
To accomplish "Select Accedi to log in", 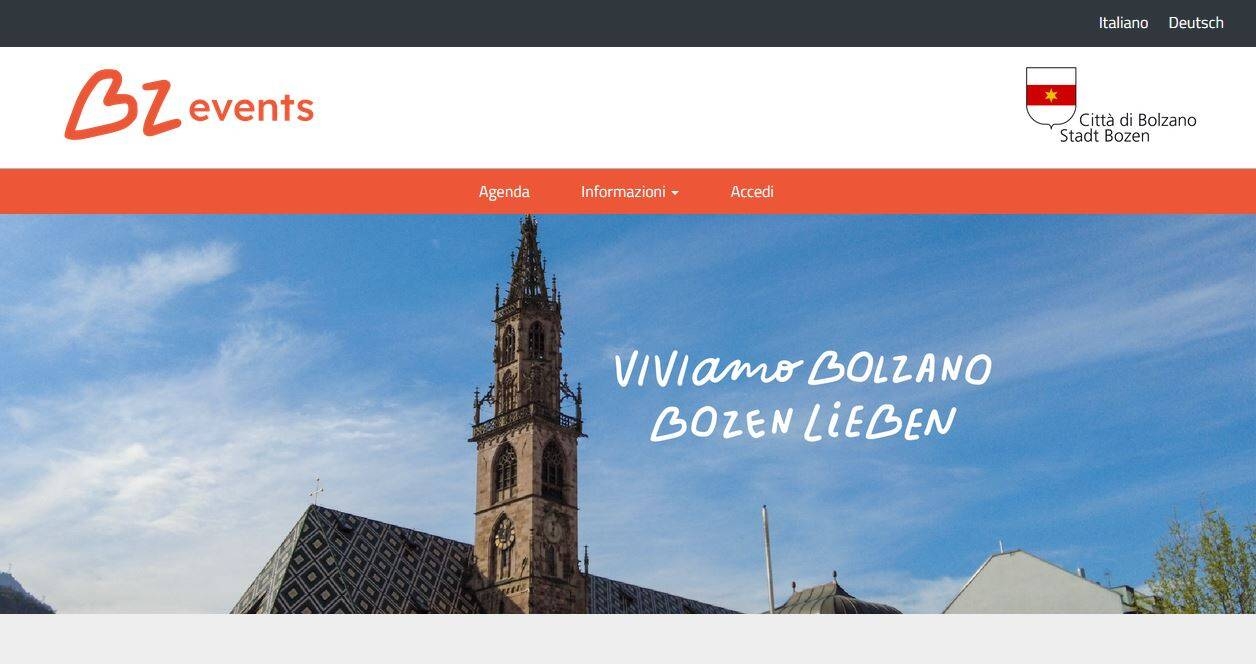I will (752, 192).
